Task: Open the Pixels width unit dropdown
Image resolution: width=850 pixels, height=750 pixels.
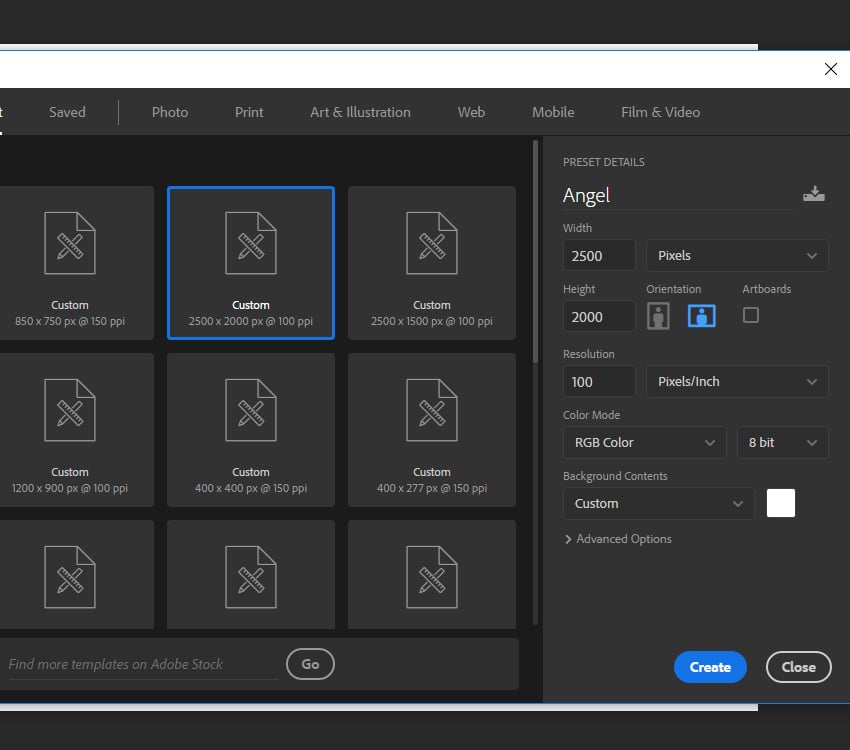Action: [x=737, y=255]
